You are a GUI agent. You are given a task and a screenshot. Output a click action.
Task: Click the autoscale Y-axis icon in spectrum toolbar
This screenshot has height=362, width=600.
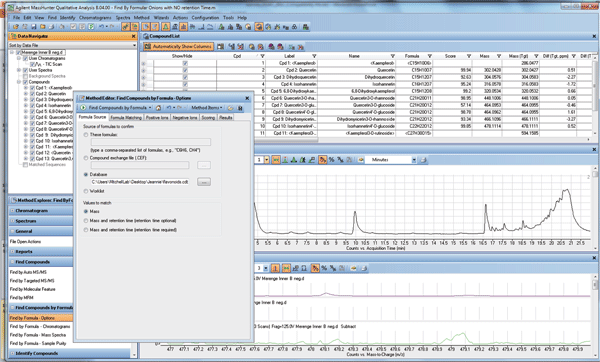[275, 268]
